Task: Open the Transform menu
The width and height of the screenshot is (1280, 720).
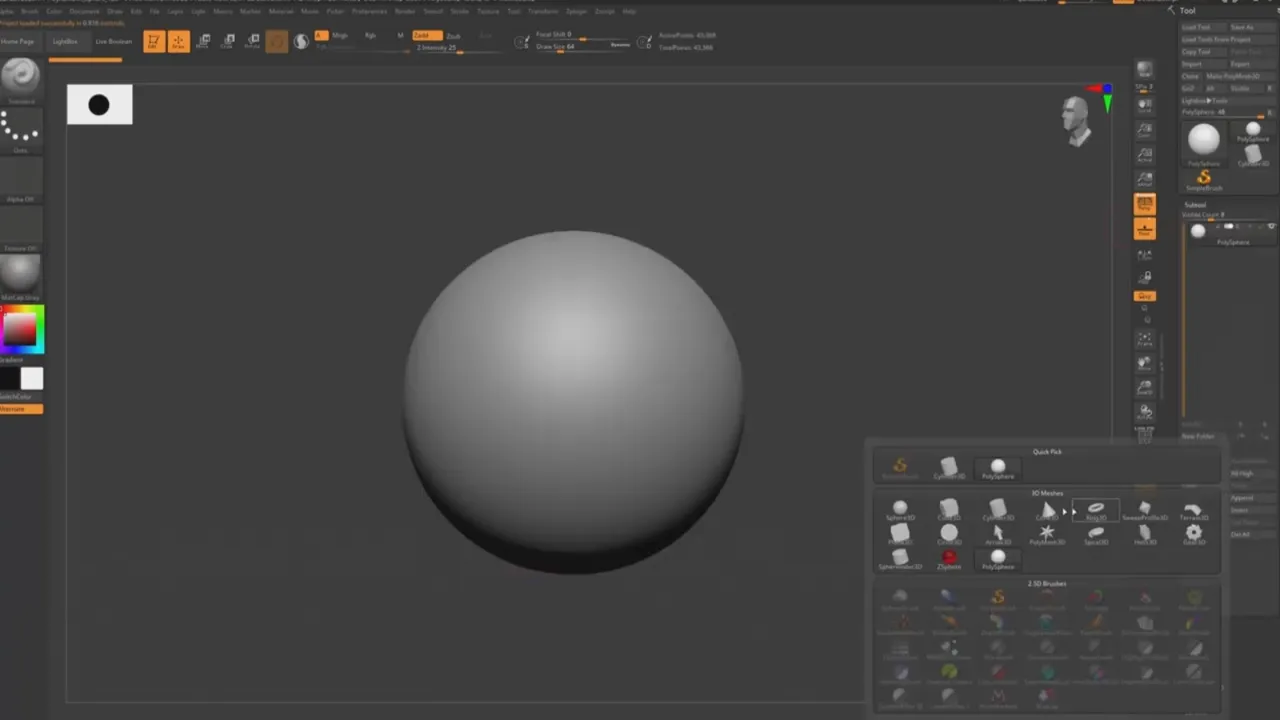Action: [543, 11]
